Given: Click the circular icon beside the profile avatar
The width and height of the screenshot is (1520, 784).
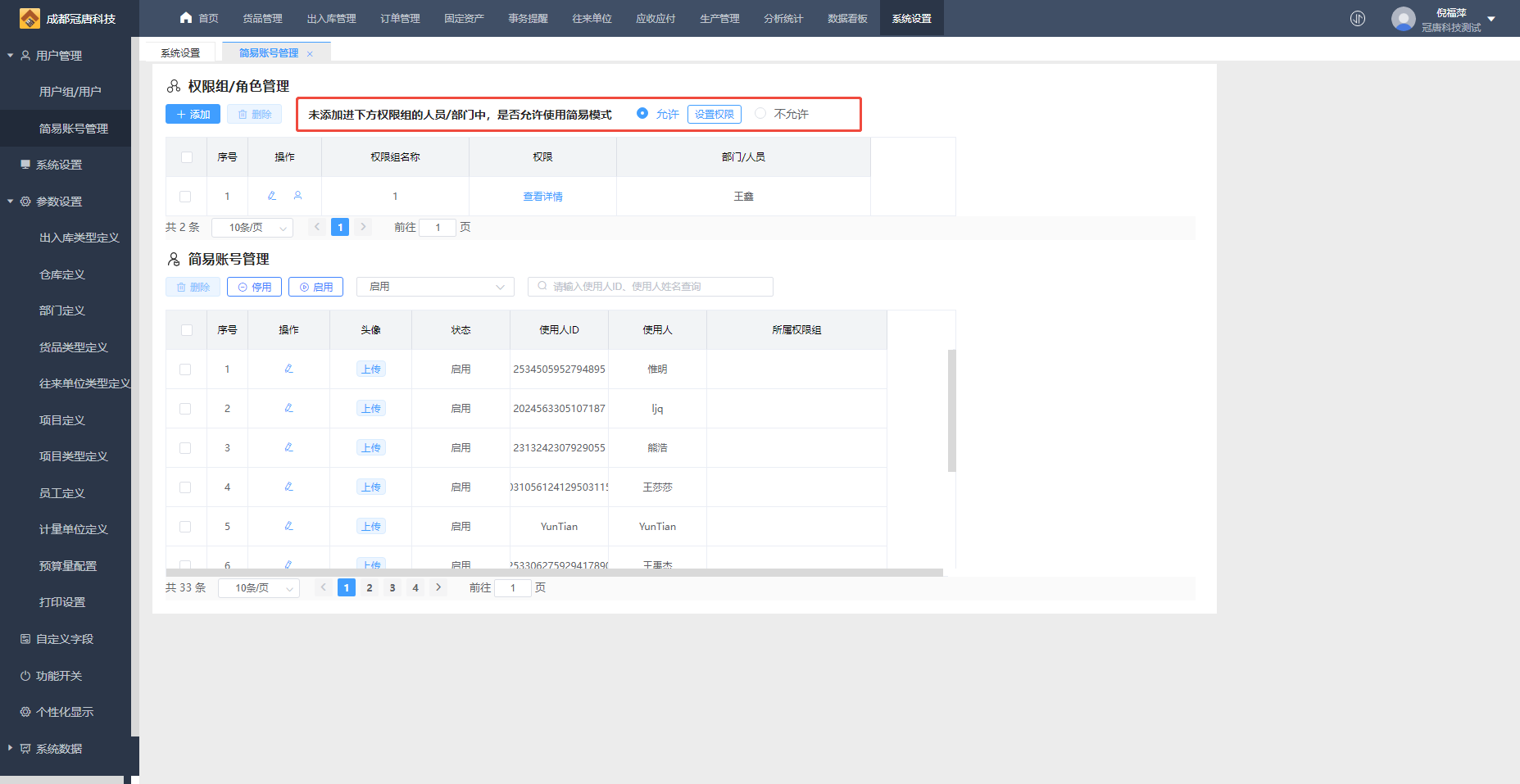Looking at the screenshot, I should point(1358,19).
